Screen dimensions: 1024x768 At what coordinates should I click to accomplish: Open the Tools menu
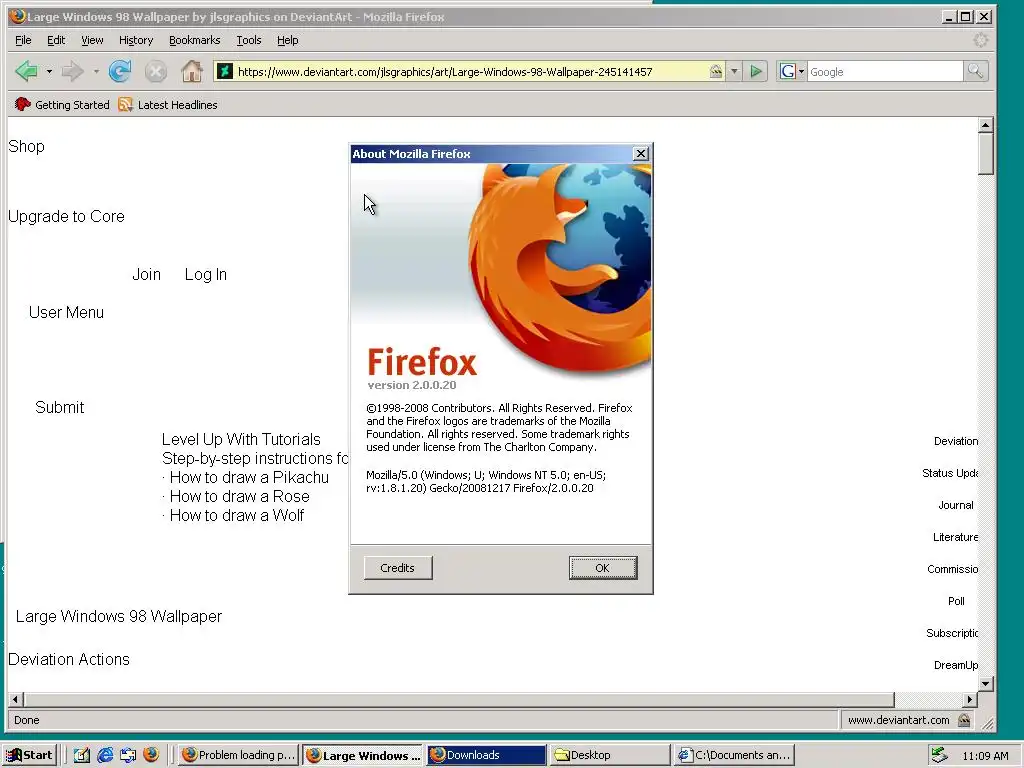[248, 40]
